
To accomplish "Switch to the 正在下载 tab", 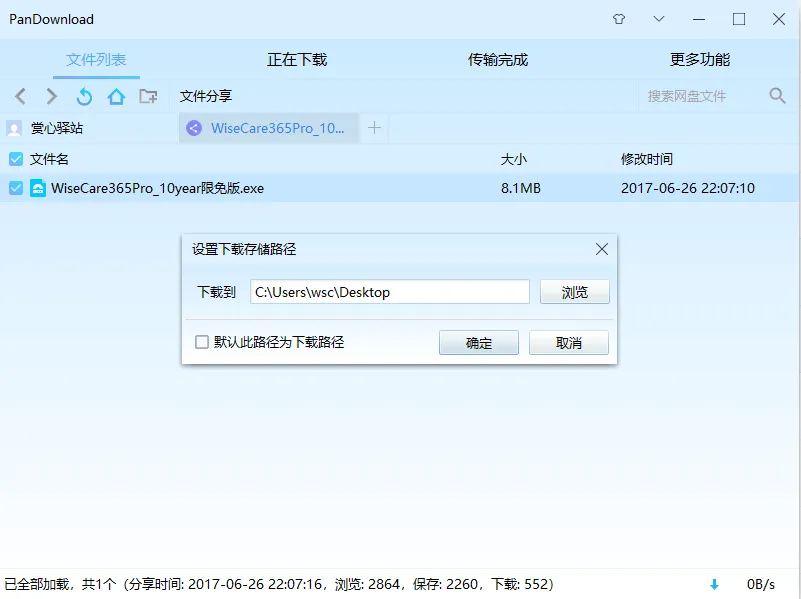I will (297, 60).
